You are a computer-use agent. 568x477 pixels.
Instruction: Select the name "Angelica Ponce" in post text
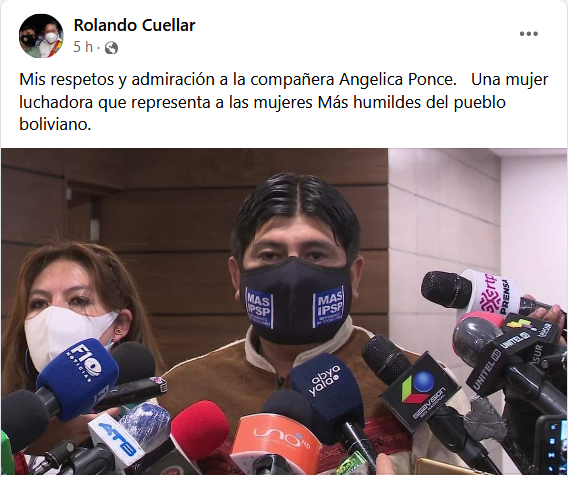(397, 79)
